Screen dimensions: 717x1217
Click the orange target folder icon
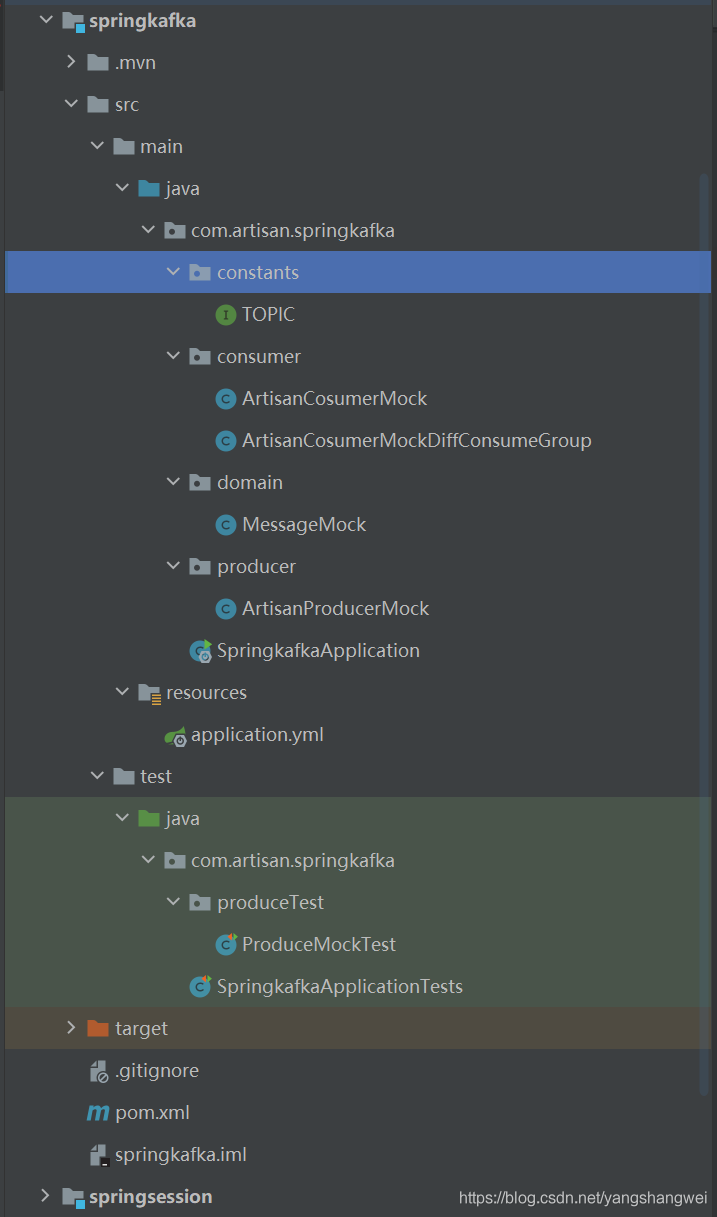click(x=98, y=1029)
